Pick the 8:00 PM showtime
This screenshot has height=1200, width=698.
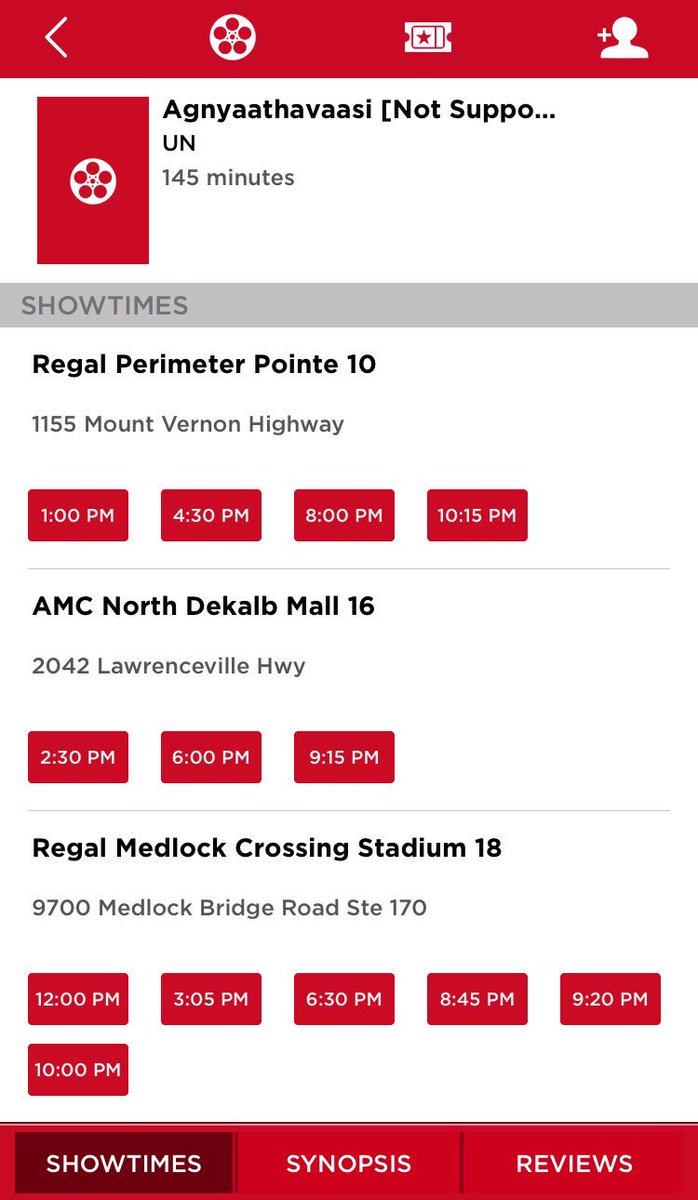tap(344, 516)
